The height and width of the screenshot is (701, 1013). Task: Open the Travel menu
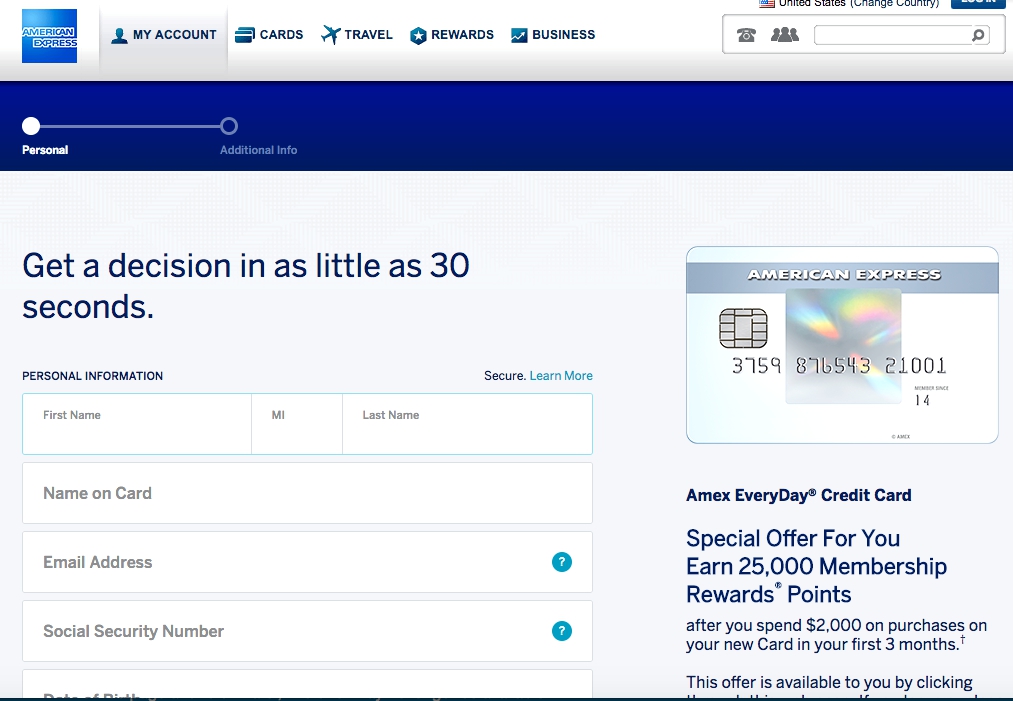357,35
